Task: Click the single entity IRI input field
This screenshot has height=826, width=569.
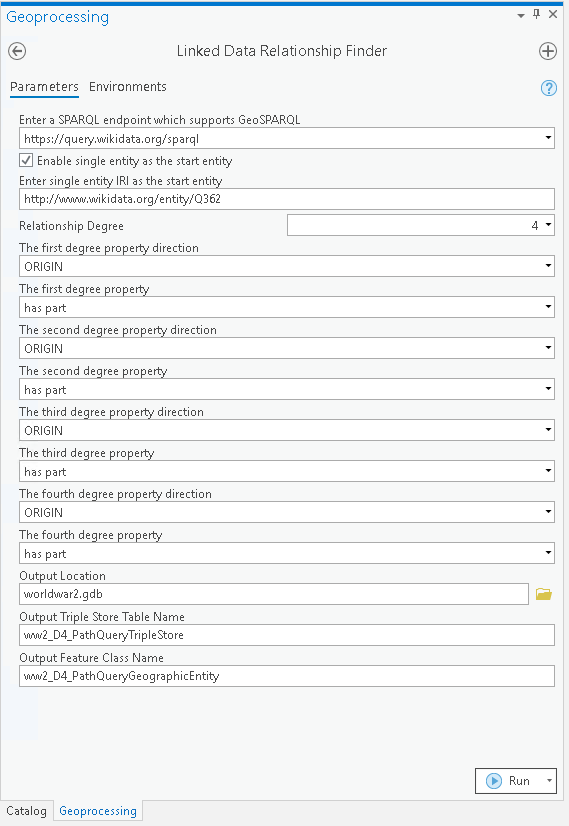Action: click(x=287, y=199)
